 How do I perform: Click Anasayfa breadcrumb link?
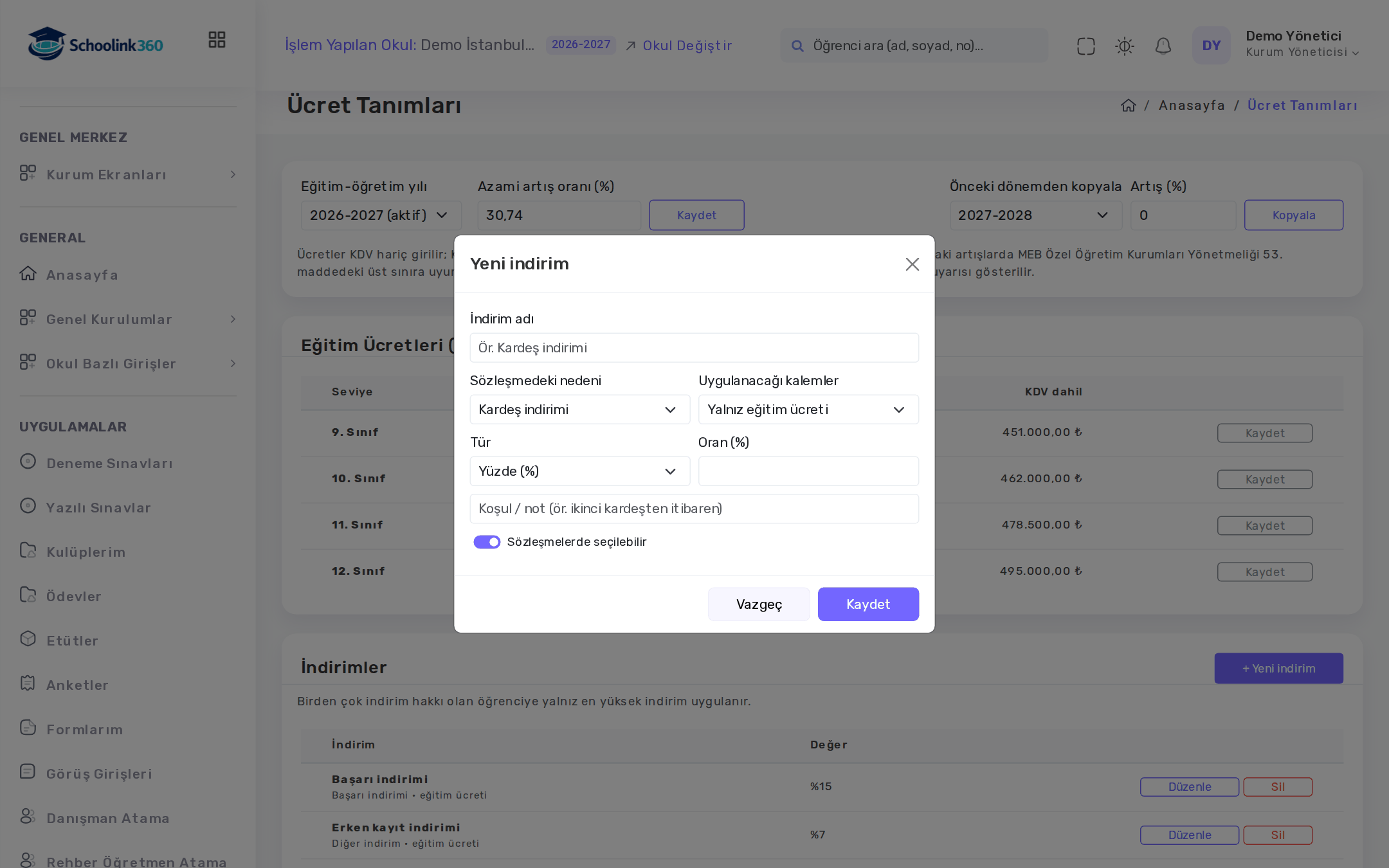(x=1192, y=105)
